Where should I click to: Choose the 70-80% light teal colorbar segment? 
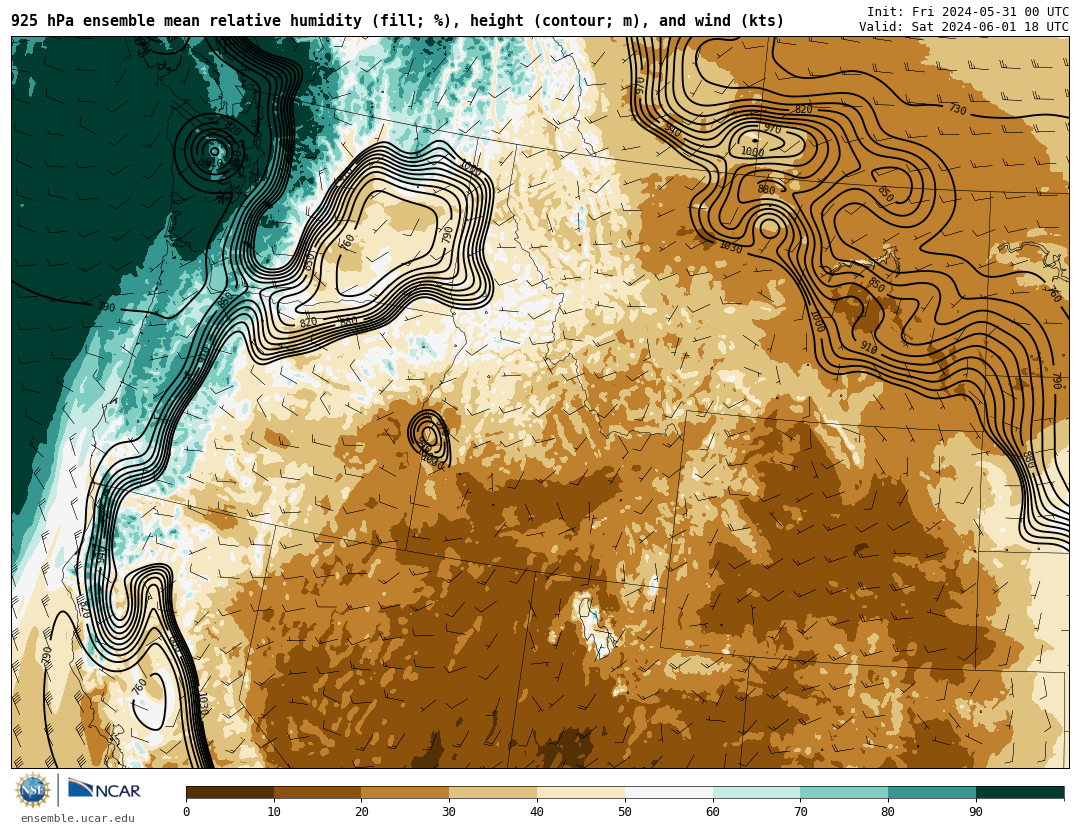click(844, 793)
